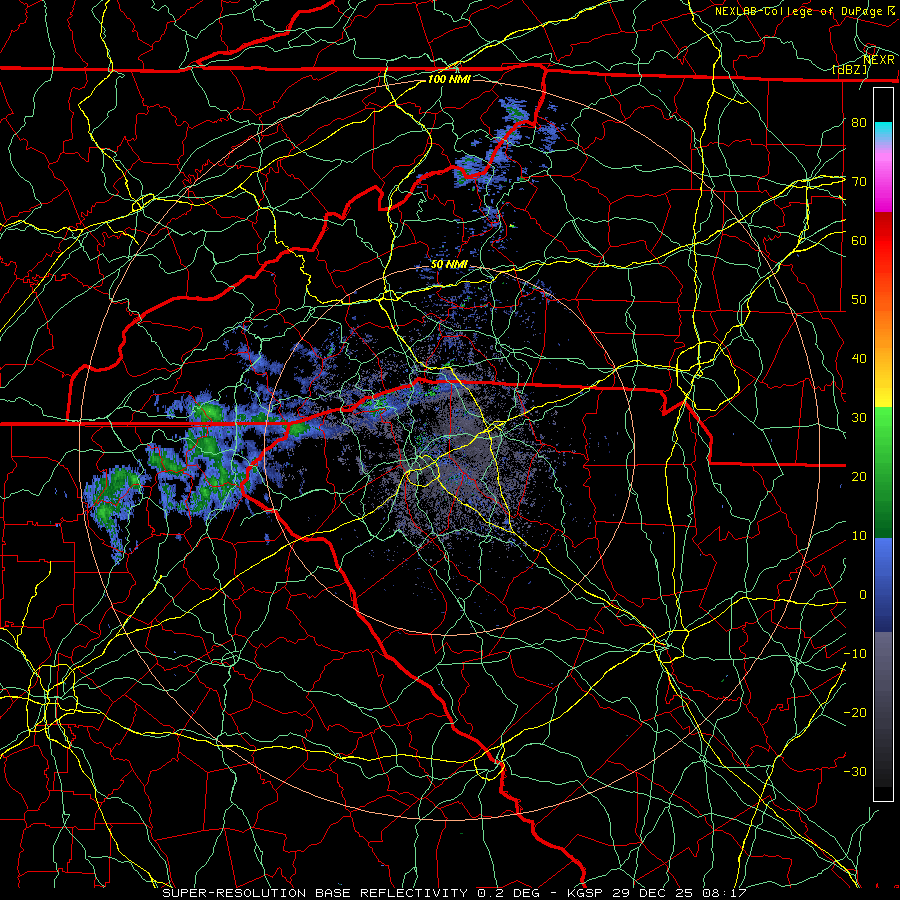This screenshot has height=900, width=900.
Task: Click the -30 value on the dBZ scale
Action: (855, 772)
